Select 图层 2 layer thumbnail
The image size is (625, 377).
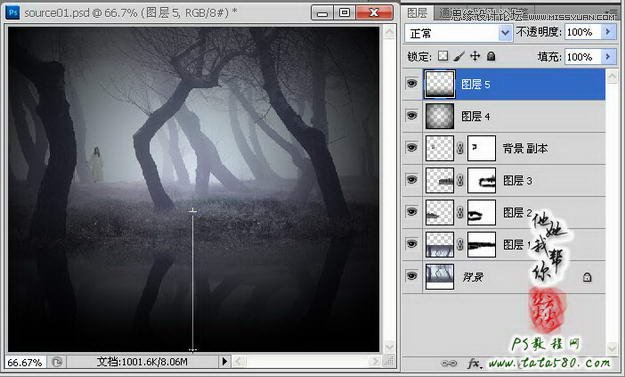tap(440, 212)
